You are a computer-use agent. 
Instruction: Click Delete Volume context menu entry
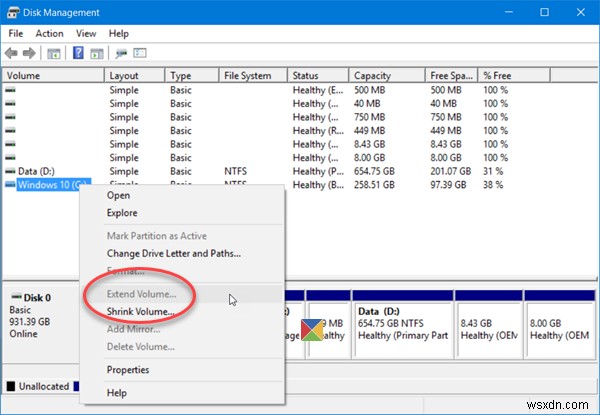(x=182, y=347)
